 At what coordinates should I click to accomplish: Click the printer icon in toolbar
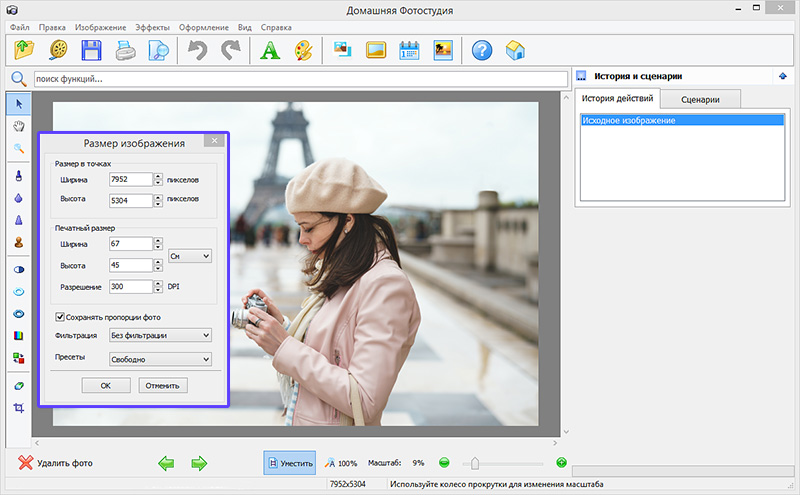[126, 51]
